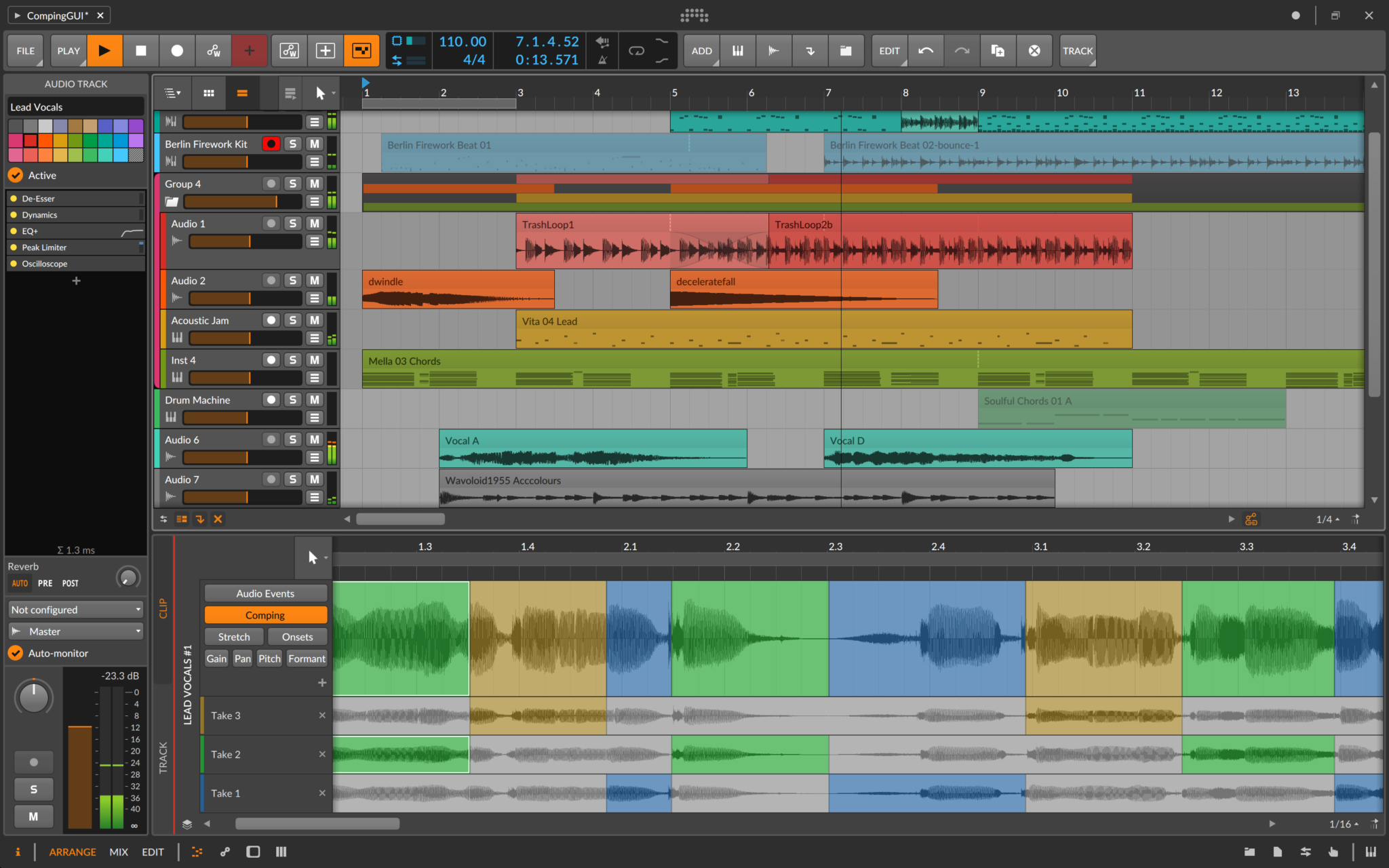
Task: Mute the Drum Machine track
Action: click(x=315, y=399)
